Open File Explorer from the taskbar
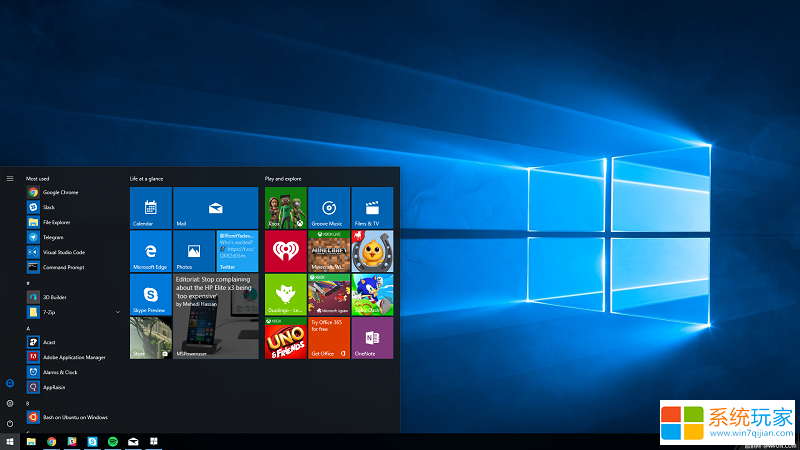800x450 pixels. point(31,441)
